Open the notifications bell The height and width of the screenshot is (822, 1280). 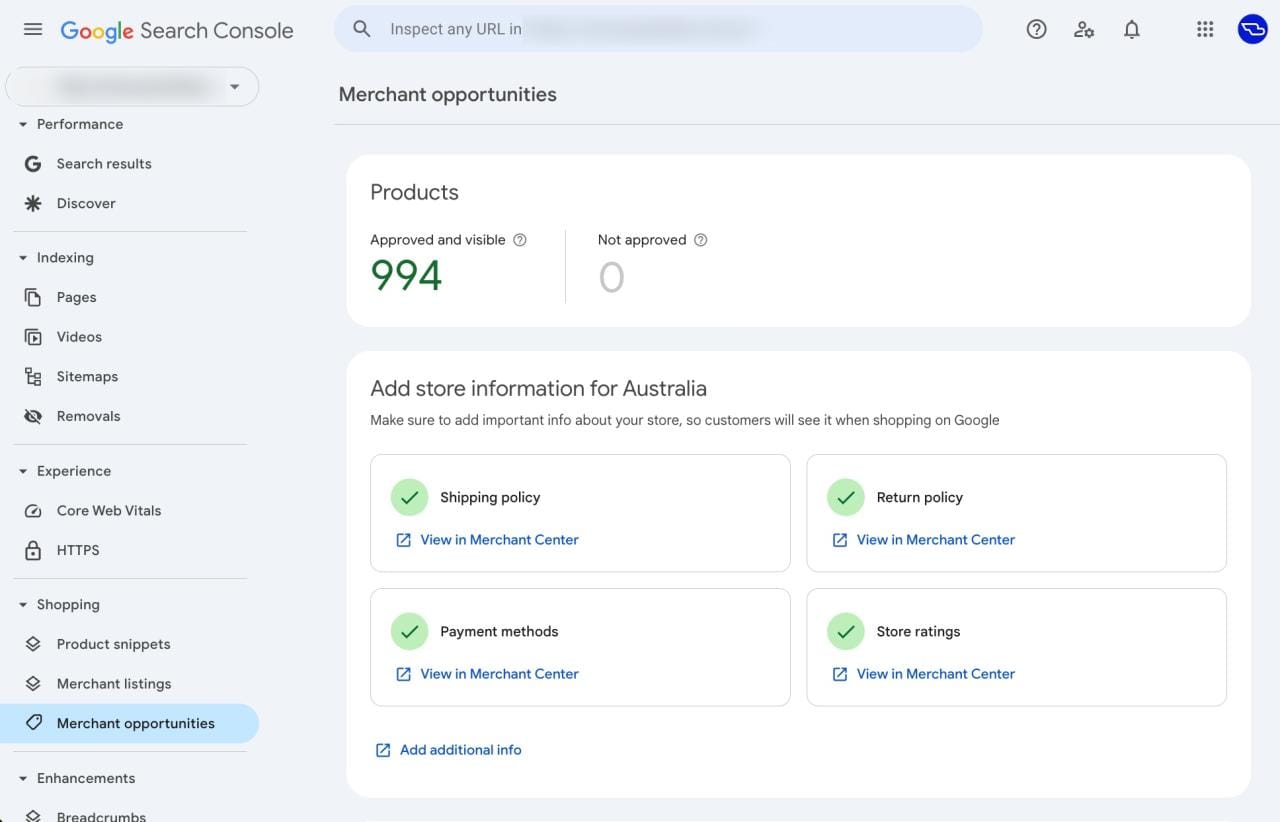coord(1132,29)
